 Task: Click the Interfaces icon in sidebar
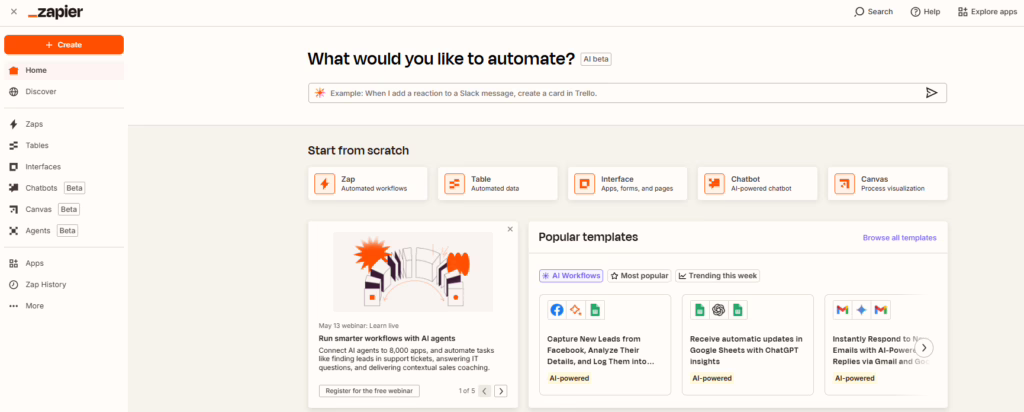click(14, 167)
